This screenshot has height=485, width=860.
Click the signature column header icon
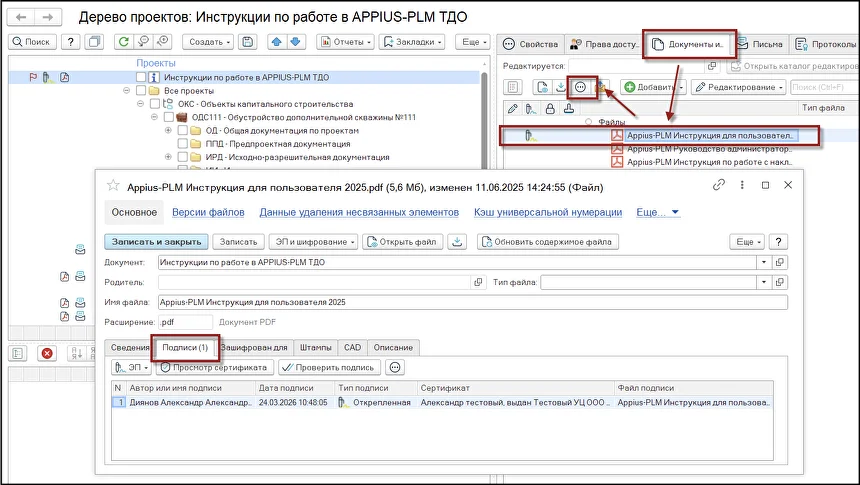point(531,109)
